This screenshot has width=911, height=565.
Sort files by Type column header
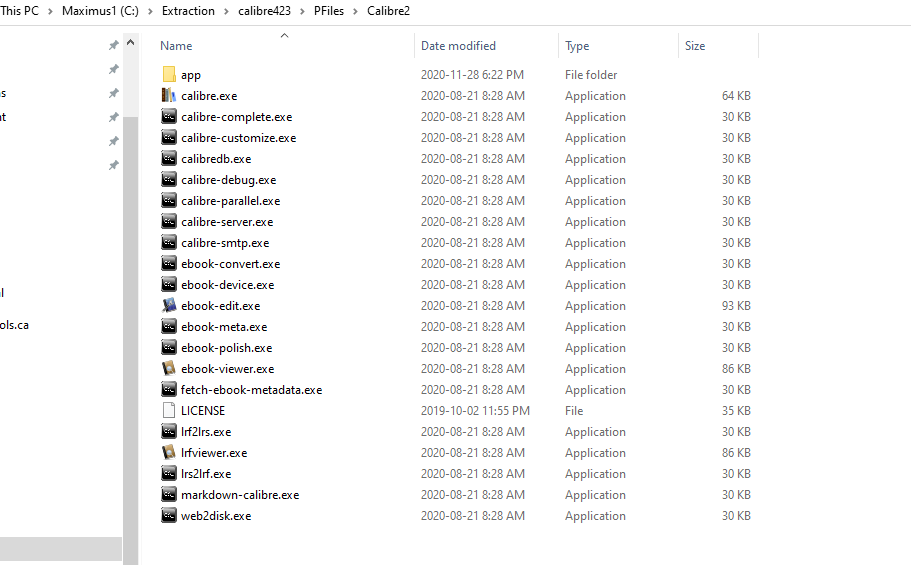577,46
